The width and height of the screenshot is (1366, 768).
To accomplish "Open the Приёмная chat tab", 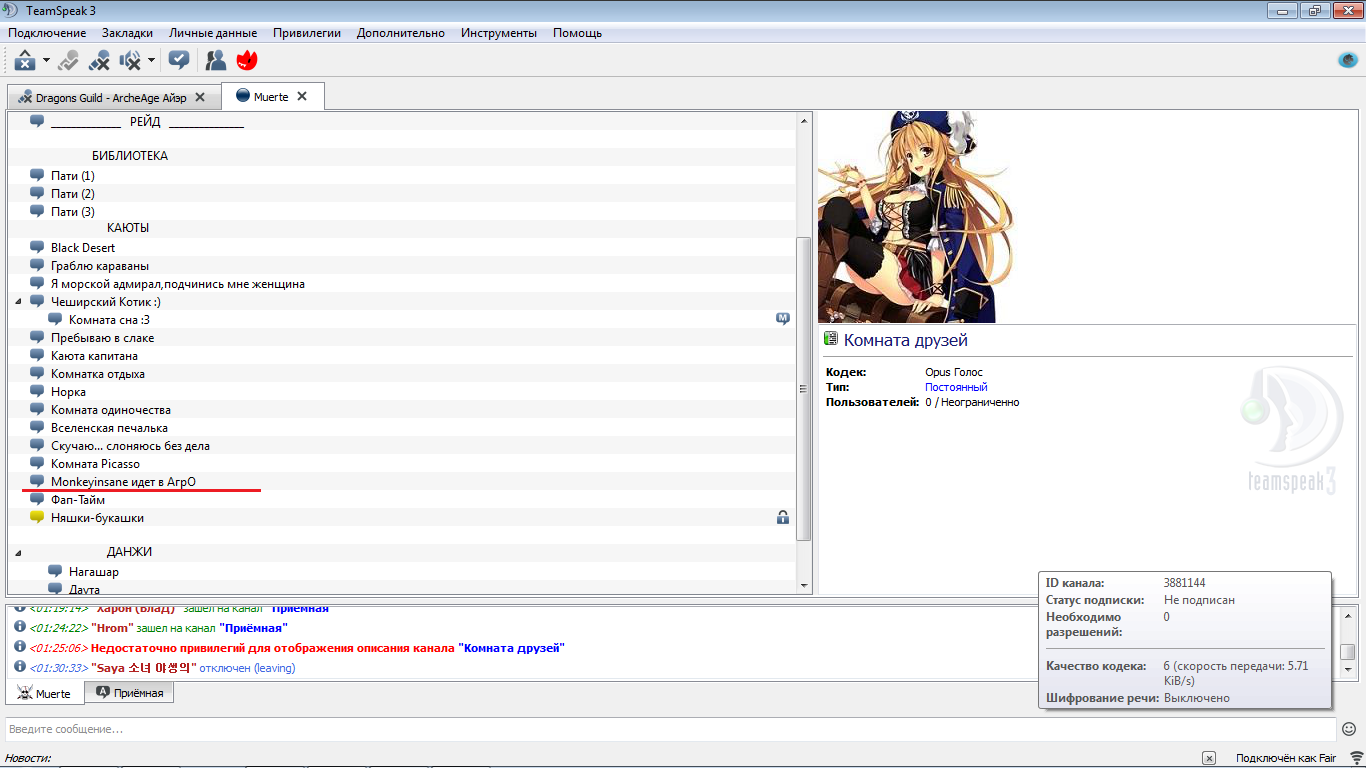I will [x=129, y=692].
